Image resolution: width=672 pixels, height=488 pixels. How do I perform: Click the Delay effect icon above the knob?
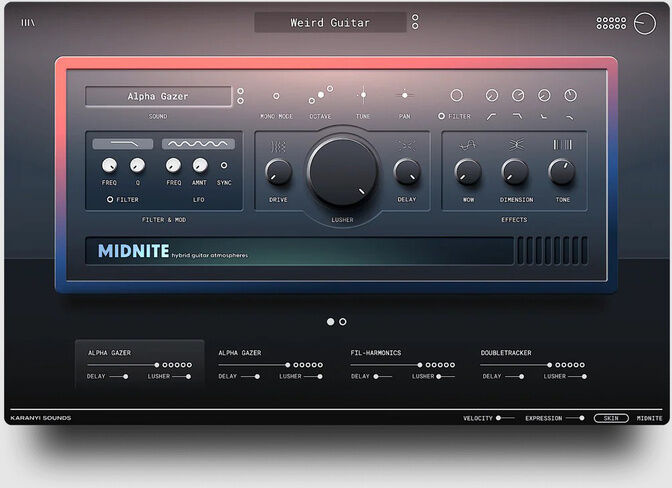(407, 146)
